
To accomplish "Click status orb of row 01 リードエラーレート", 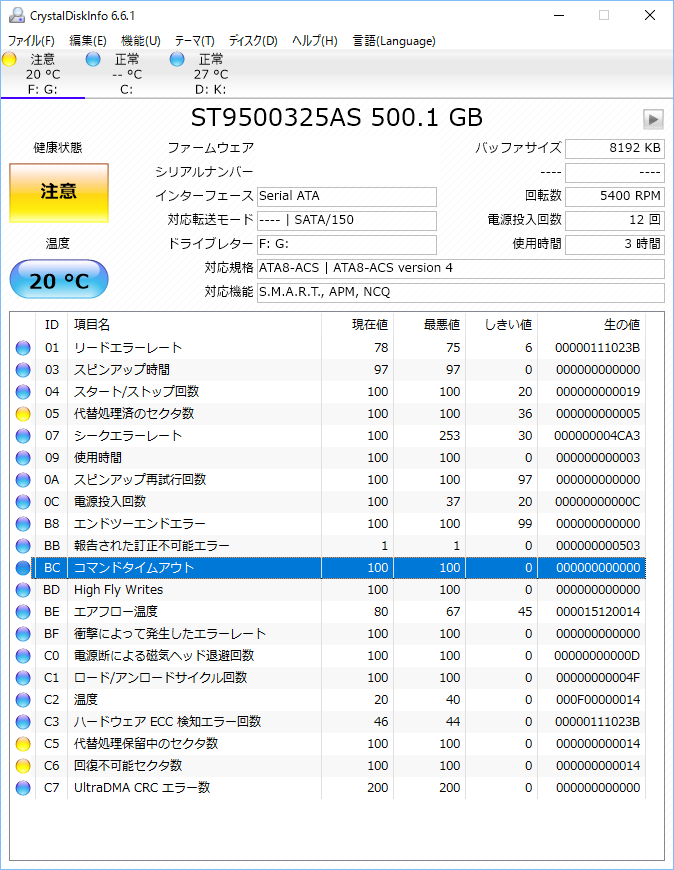I will pos(23,348).
